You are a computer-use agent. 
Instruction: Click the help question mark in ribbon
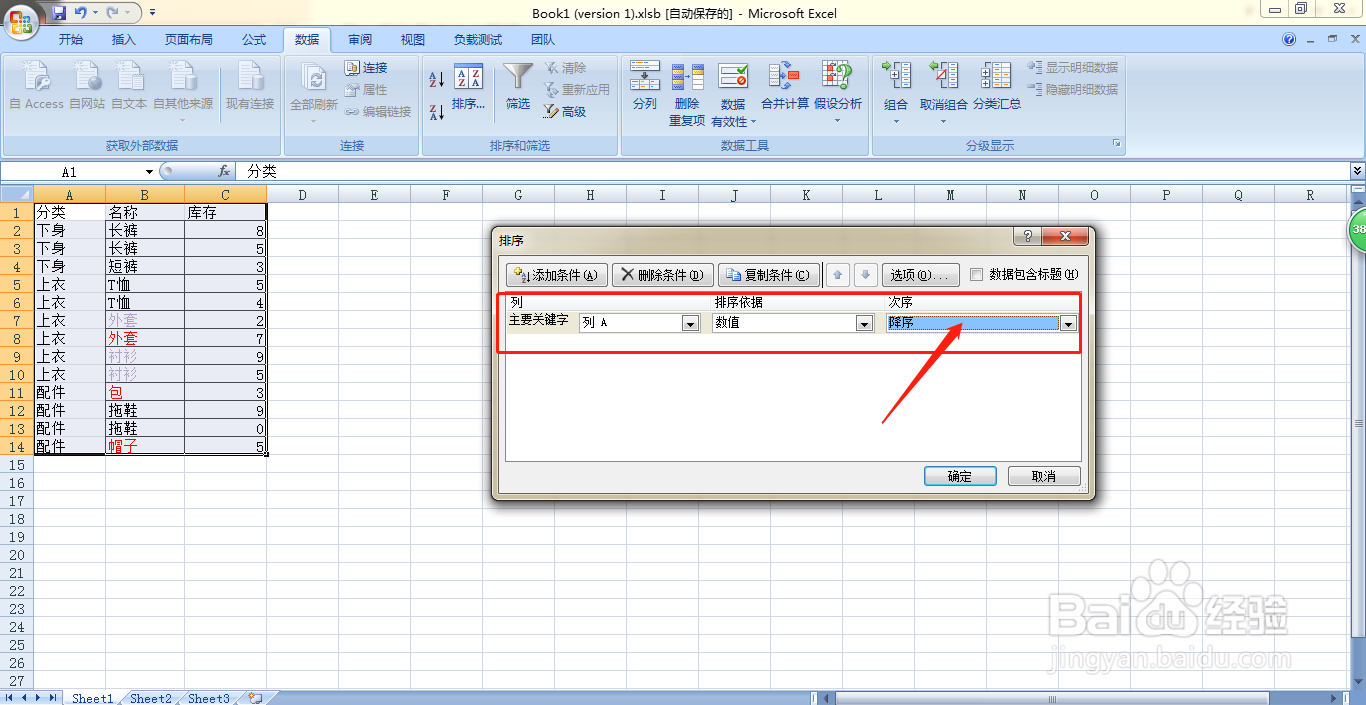pyautogui.click(x=1289, y=40)
